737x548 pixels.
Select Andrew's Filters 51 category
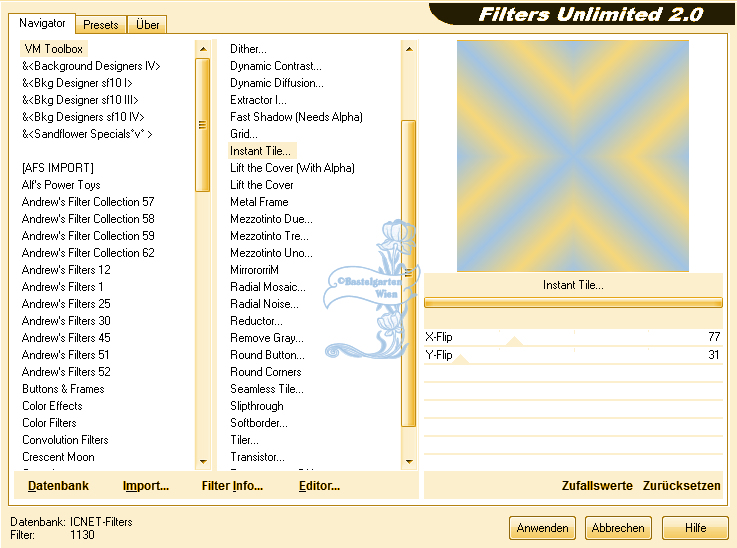(x=66, y=355)
